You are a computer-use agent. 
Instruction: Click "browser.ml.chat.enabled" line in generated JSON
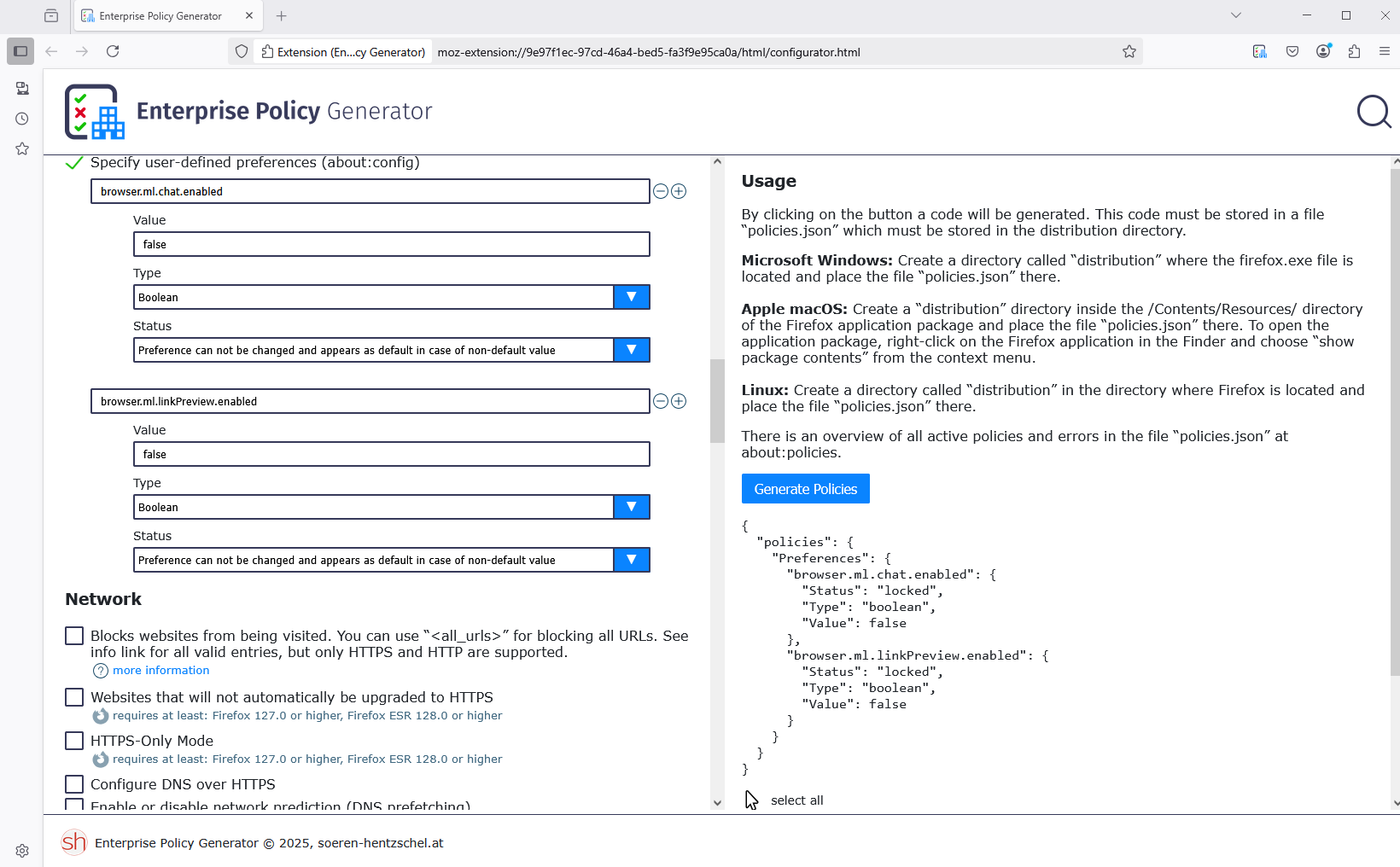coord(891,574)
